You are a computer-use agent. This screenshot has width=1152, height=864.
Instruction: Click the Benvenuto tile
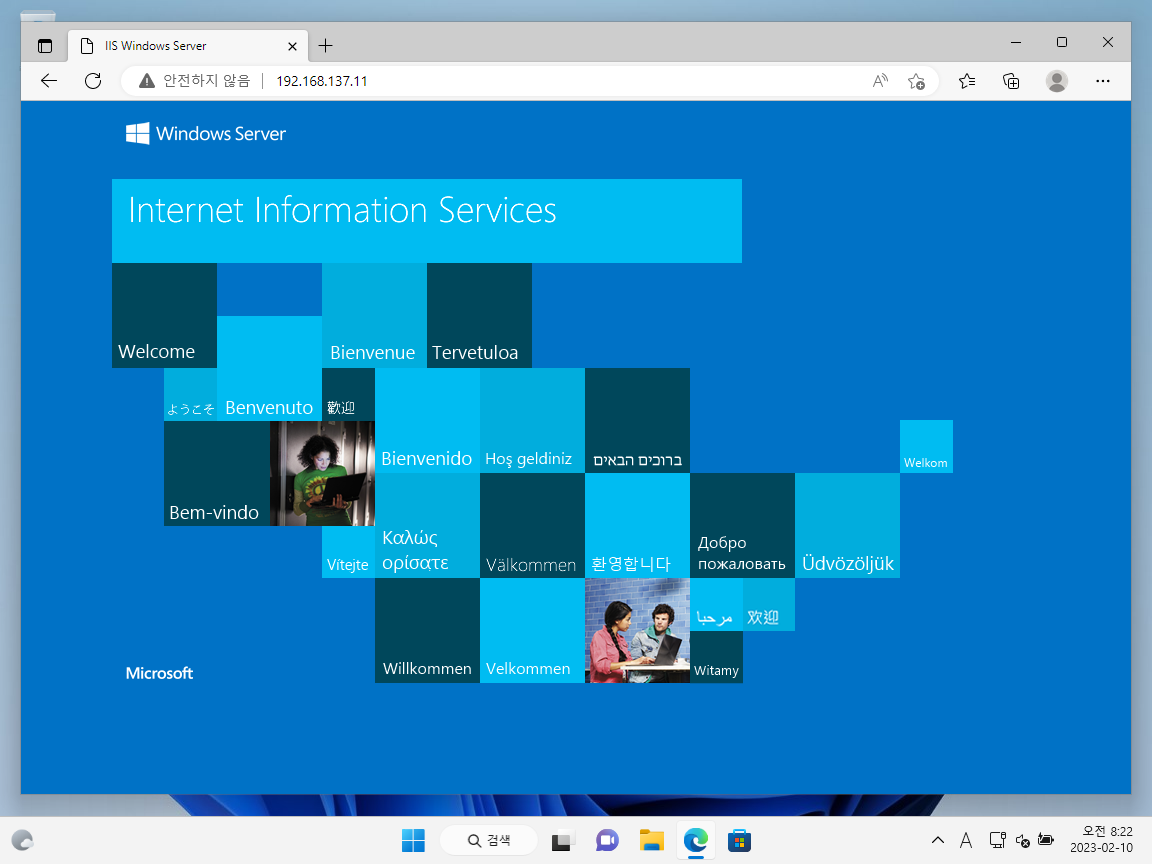pos(269,368)
